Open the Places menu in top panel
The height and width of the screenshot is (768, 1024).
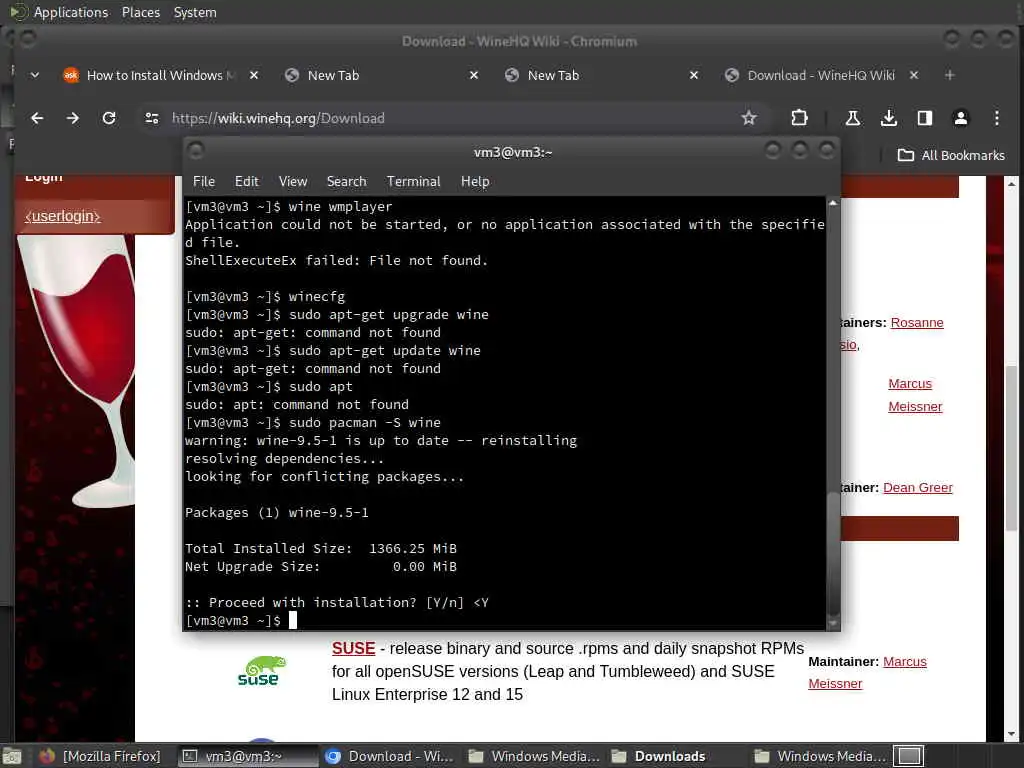[140, 12]
